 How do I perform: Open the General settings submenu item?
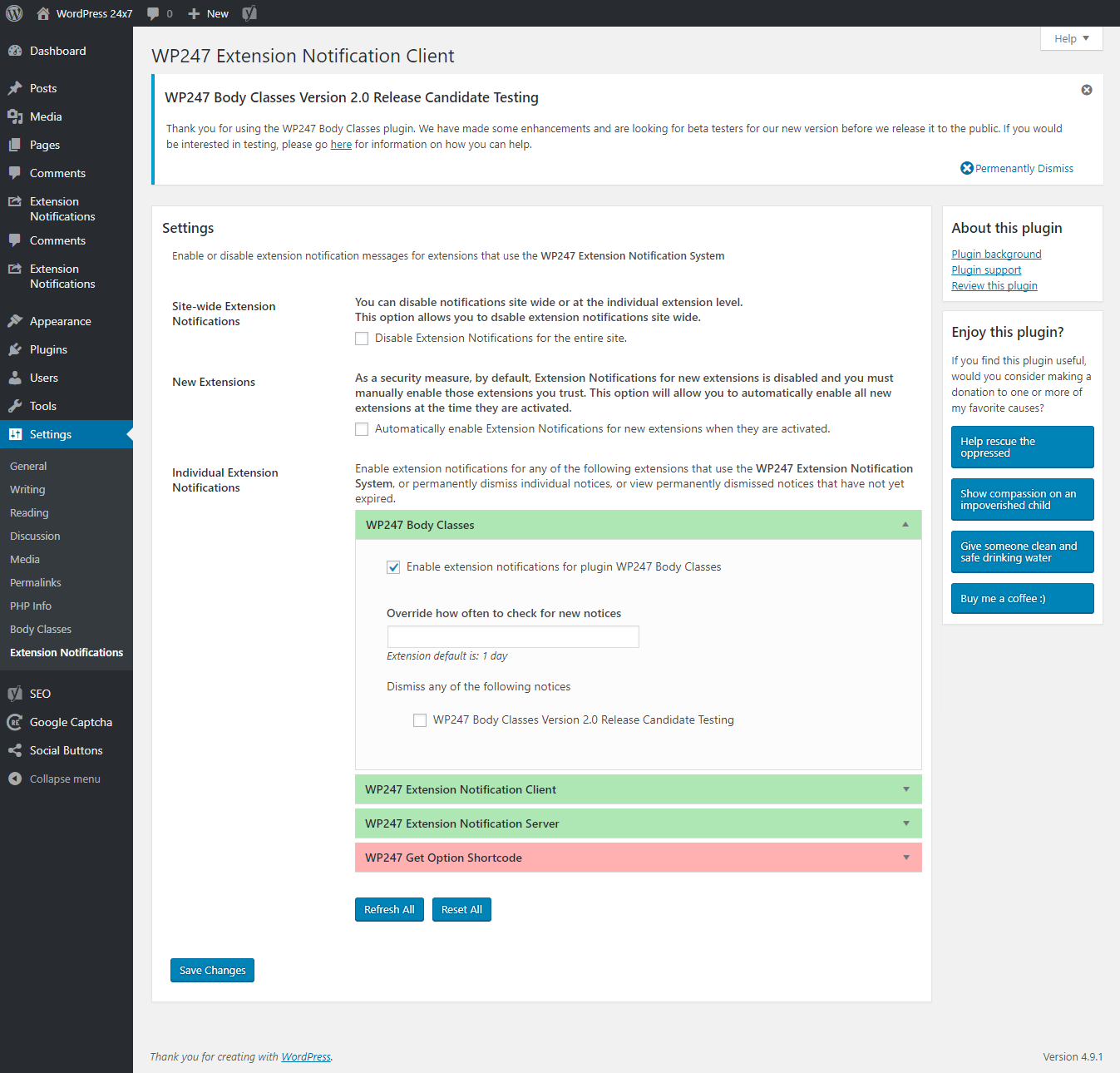tap(28, 467)
